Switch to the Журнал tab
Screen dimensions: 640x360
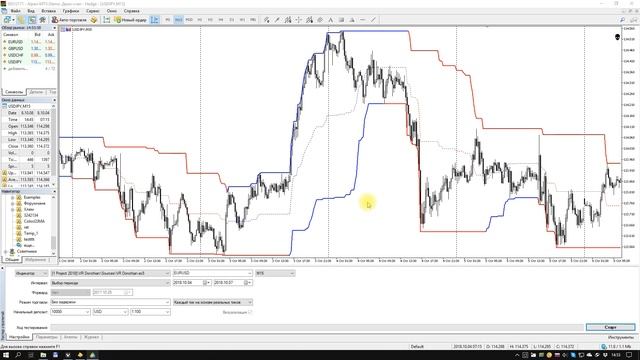coord(91,337)
